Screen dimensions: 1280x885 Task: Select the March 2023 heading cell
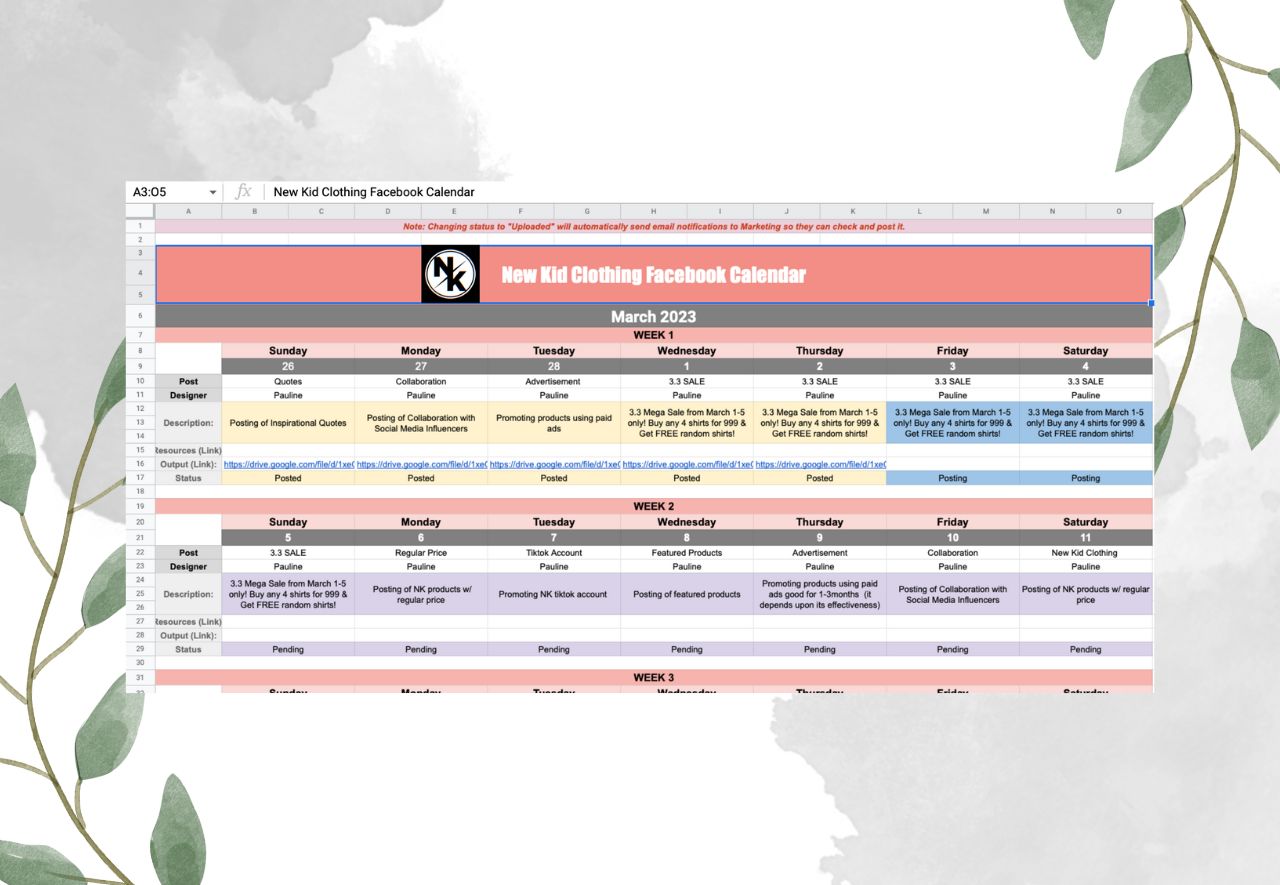click(x=653, y=317)
